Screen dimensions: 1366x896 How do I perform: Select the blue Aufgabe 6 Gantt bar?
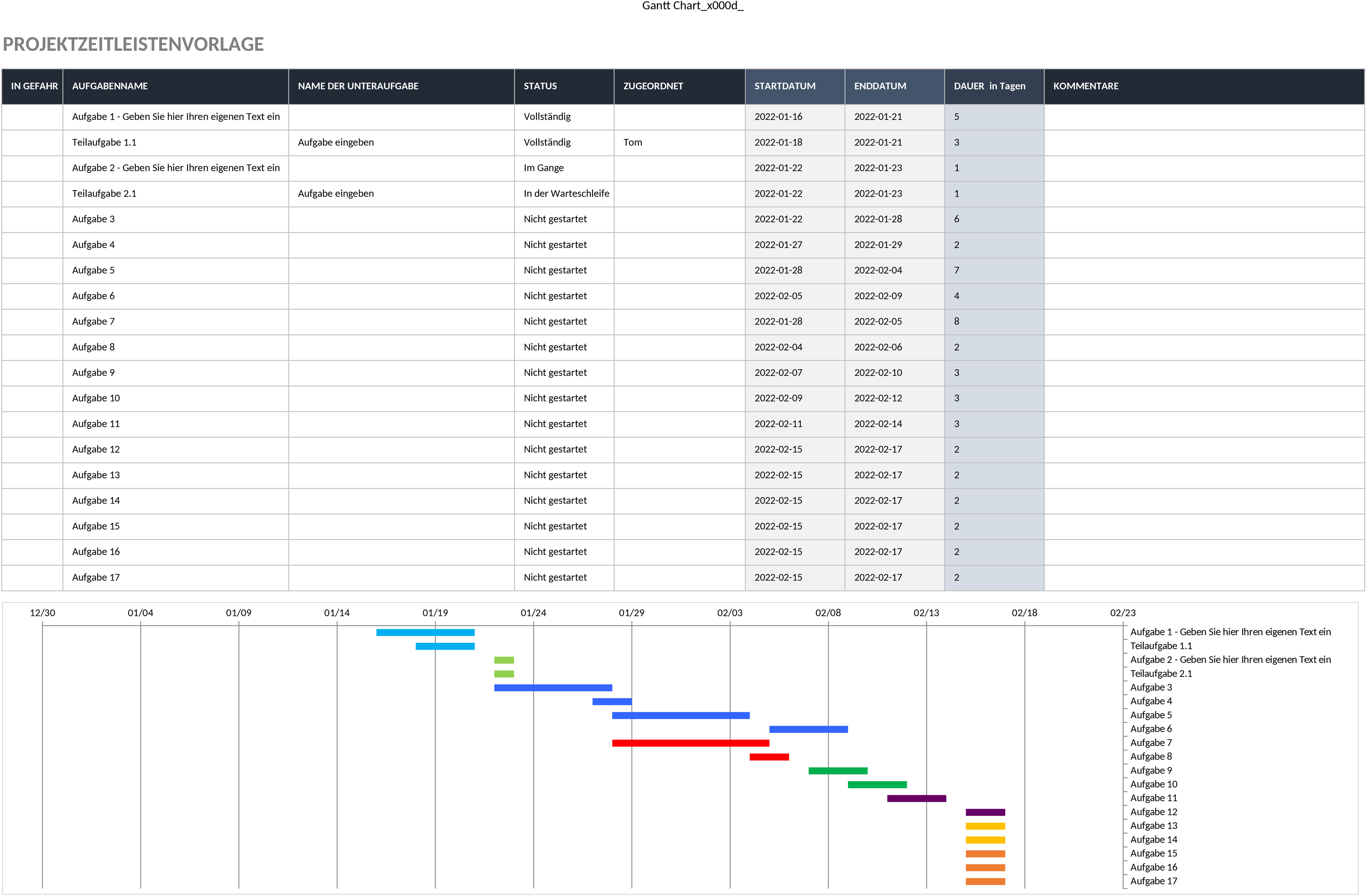(809, 730)
